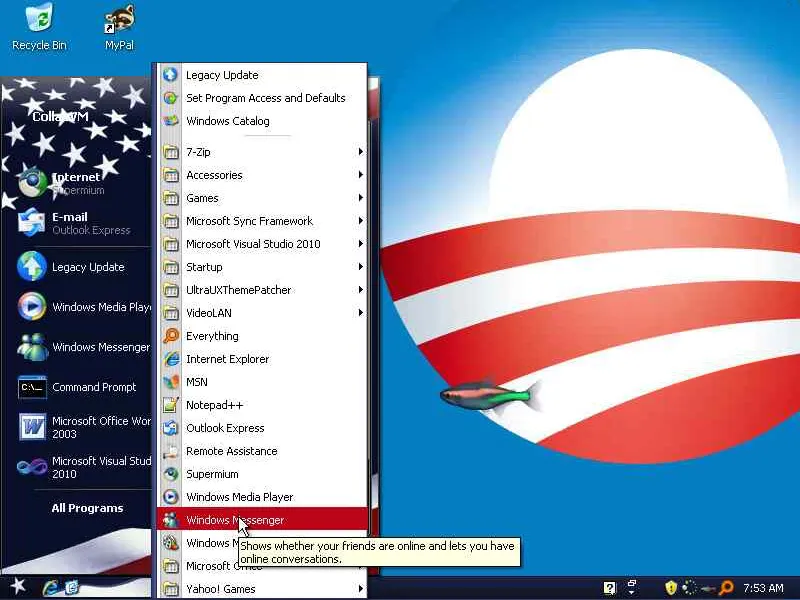Launch Everything from All Programs
Viewport: 800px width, 600px height.
(x=262, y=336)
